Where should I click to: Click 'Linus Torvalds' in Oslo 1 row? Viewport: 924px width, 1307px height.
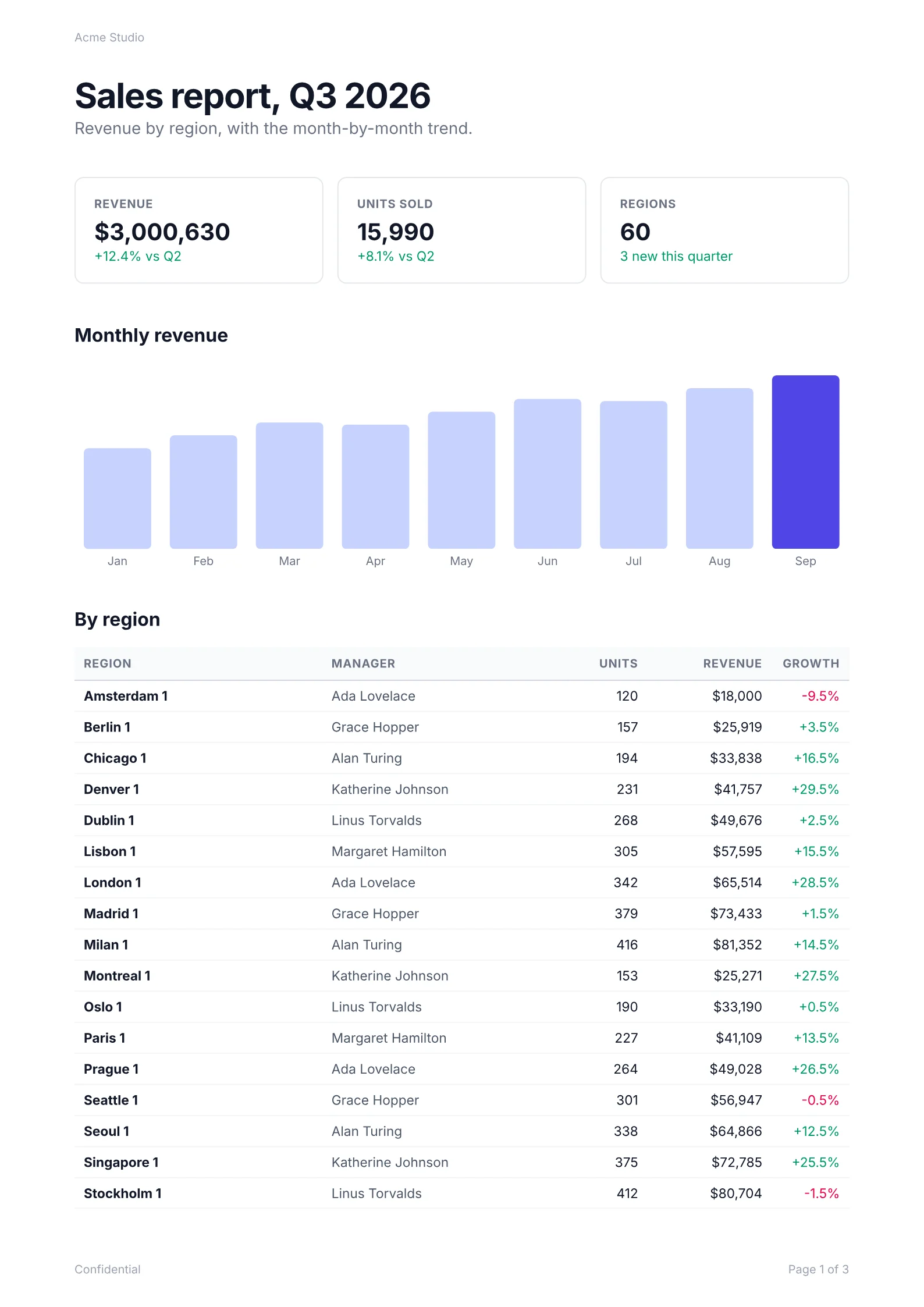[x=376, y=1007]
